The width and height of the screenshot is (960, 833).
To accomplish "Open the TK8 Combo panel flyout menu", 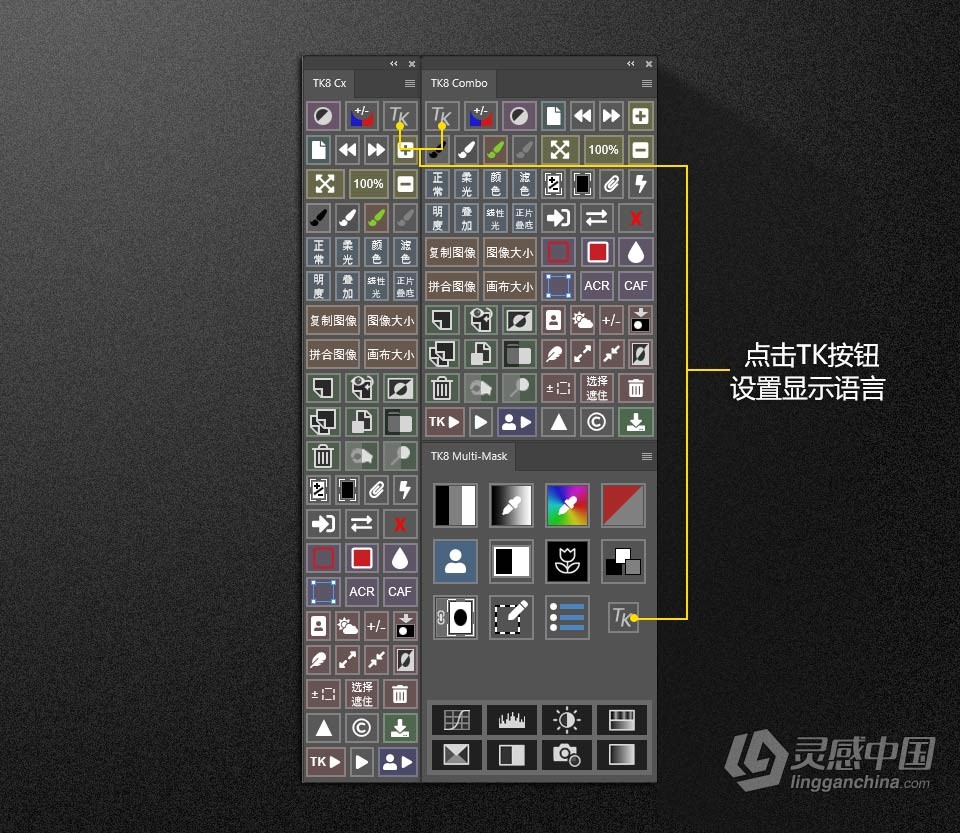I will [x=647, y=83].
